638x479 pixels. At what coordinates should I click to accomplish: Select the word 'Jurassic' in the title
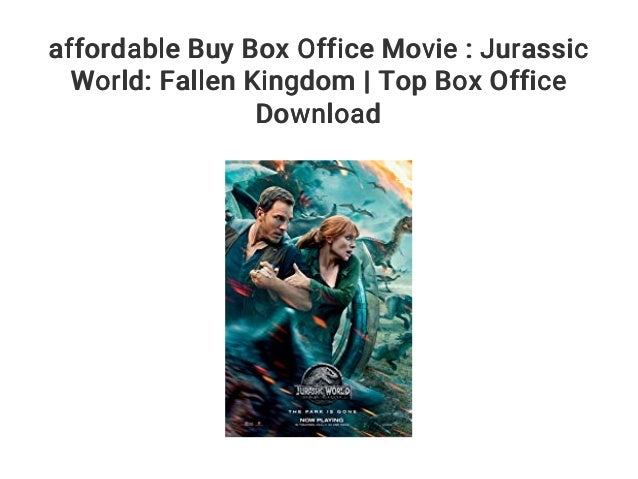pyautogui.click(x=534, y=49)
